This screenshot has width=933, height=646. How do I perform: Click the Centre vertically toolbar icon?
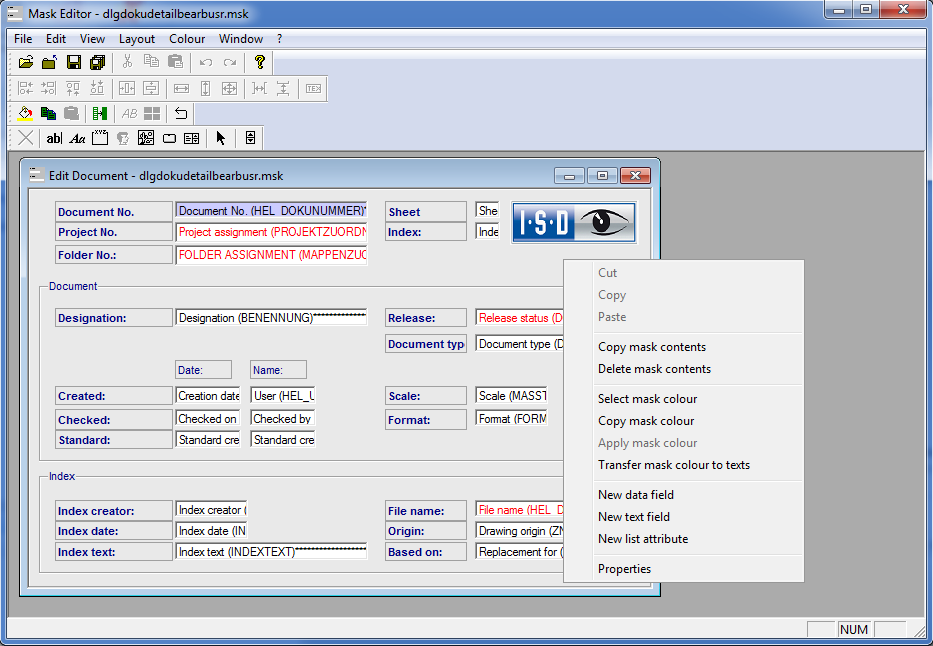click(x=151, y=89)
